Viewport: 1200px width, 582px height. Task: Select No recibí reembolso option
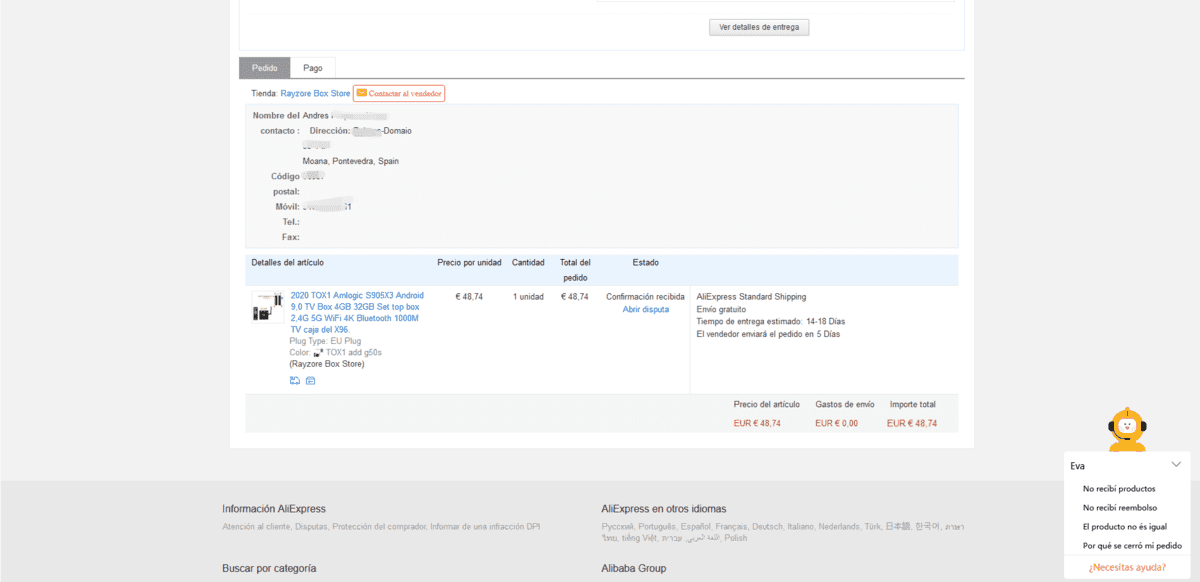tap(1120, 508)
